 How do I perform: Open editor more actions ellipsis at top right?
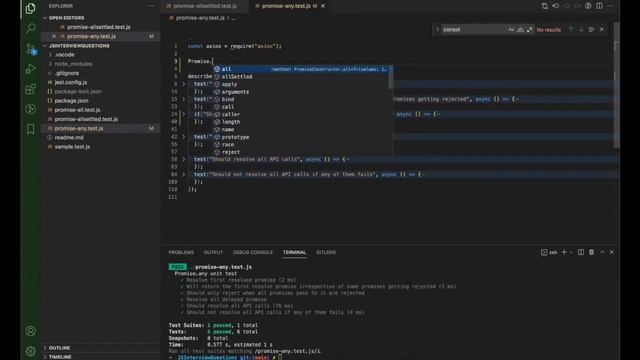610,6
